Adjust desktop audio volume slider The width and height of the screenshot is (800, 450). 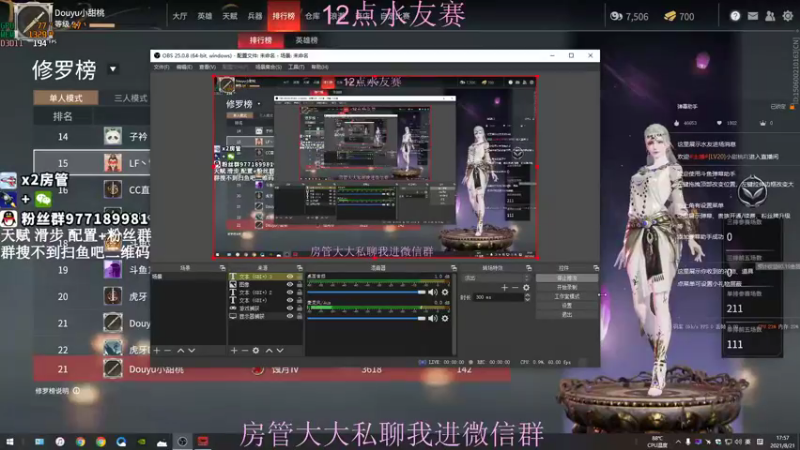click(366, 292)
